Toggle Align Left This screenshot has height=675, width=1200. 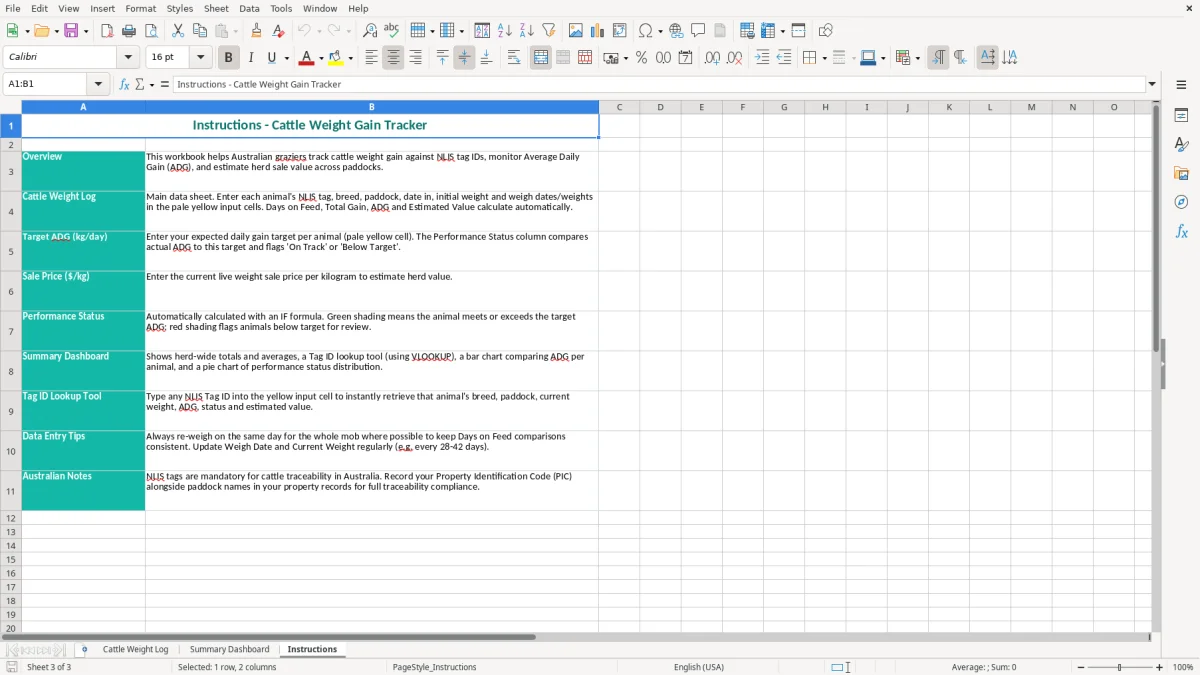(371, 58)
